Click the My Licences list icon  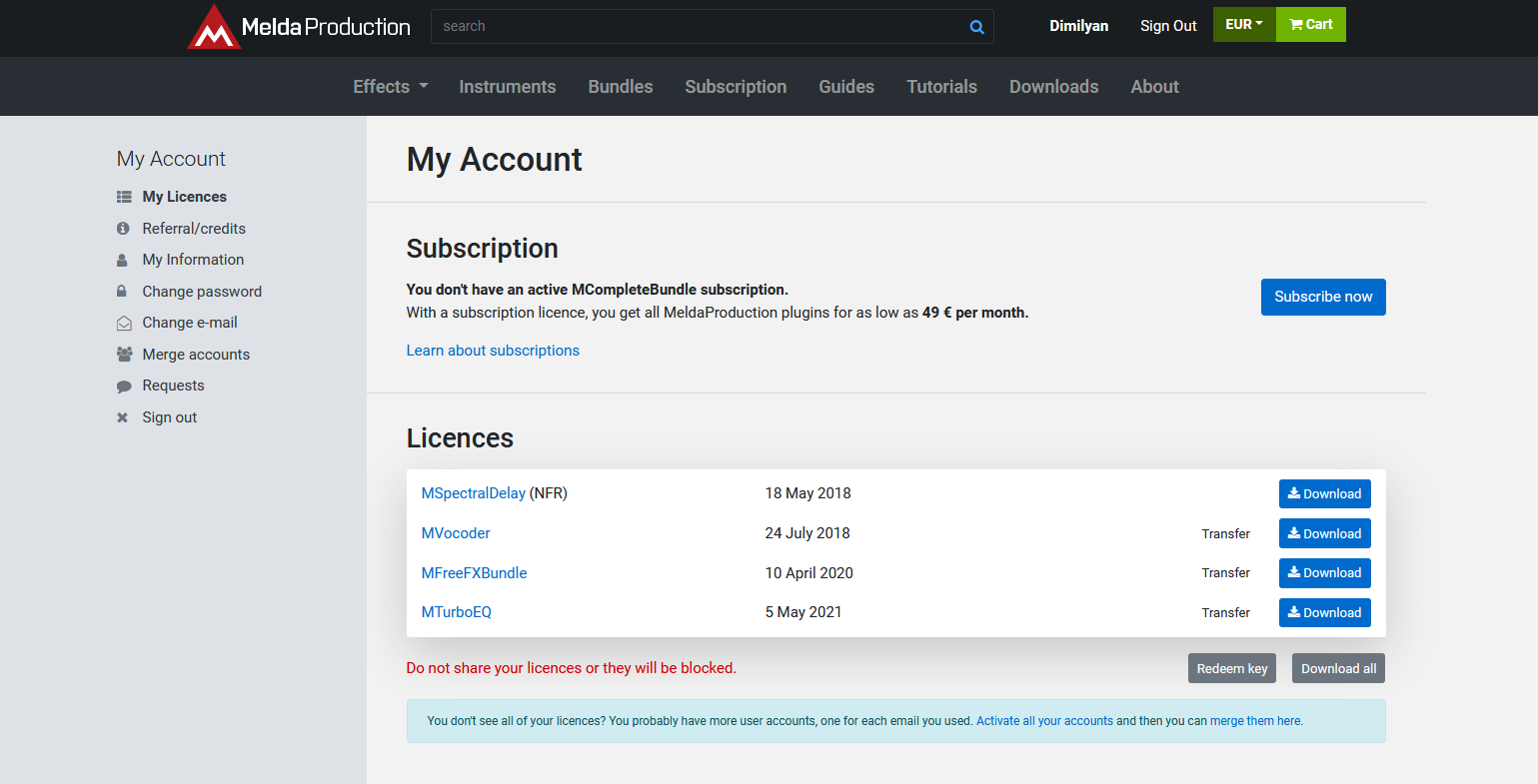tap(124, 197)
